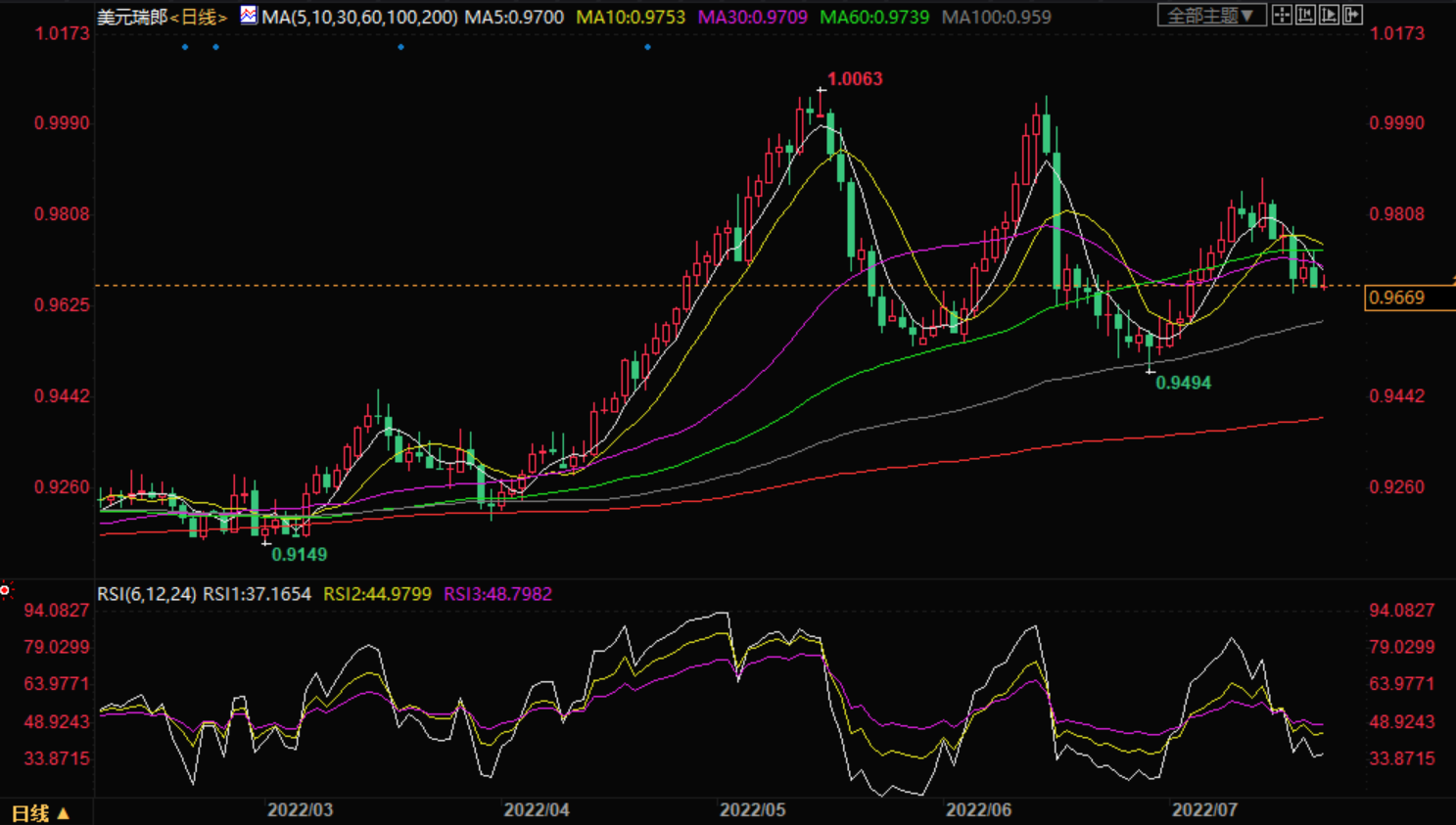Click the MA(5,10,30,60,100,200) parameters label
This screenshot has height=825, width=1456.
pyautogui.click(x=359, y=18)
